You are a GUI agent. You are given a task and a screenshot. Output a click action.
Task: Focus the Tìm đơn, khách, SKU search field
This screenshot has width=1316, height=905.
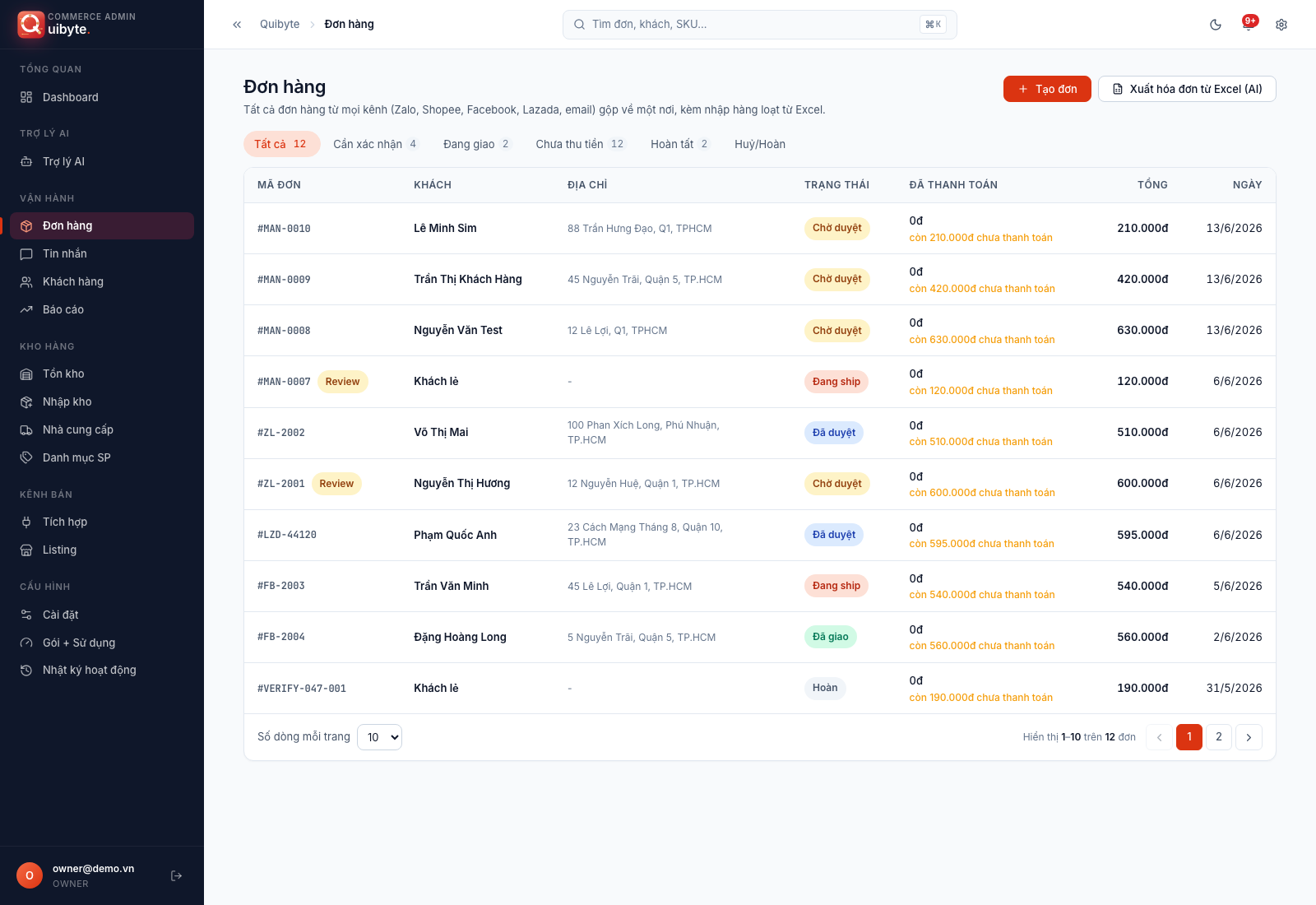click(x=759, y=25)
